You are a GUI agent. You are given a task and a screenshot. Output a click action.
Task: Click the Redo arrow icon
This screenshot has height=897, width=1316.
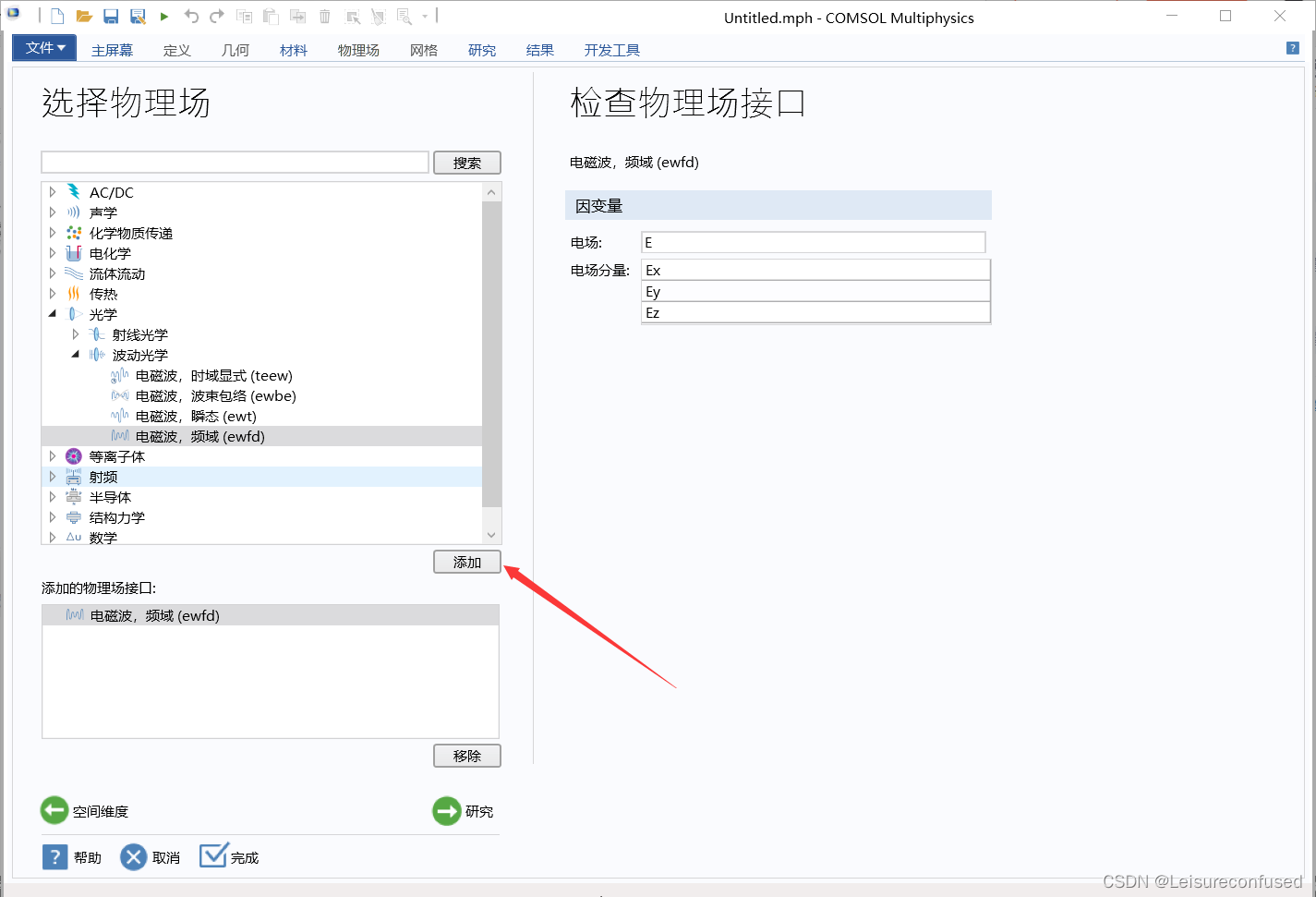[217, 17]
